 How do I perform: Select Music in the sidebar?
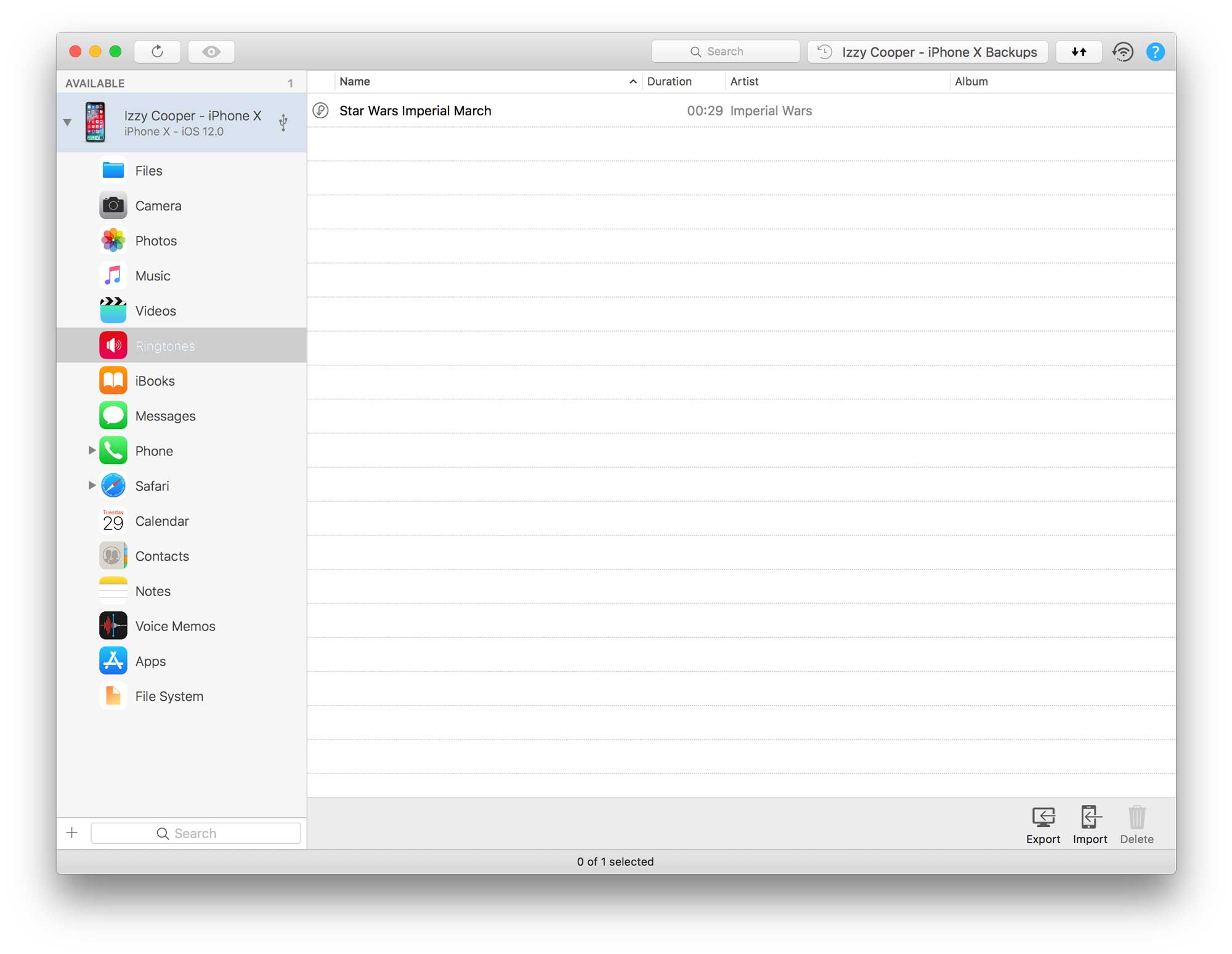tap(153, 276)
